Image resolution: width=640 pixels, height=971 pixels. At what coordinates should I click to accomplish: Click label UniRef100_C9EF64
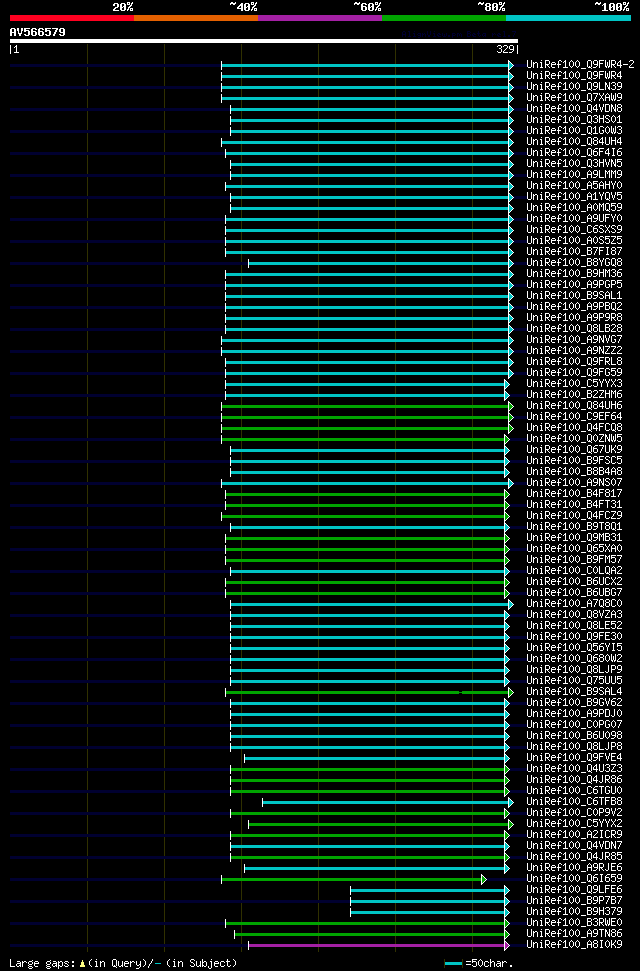tap(574, 417)
